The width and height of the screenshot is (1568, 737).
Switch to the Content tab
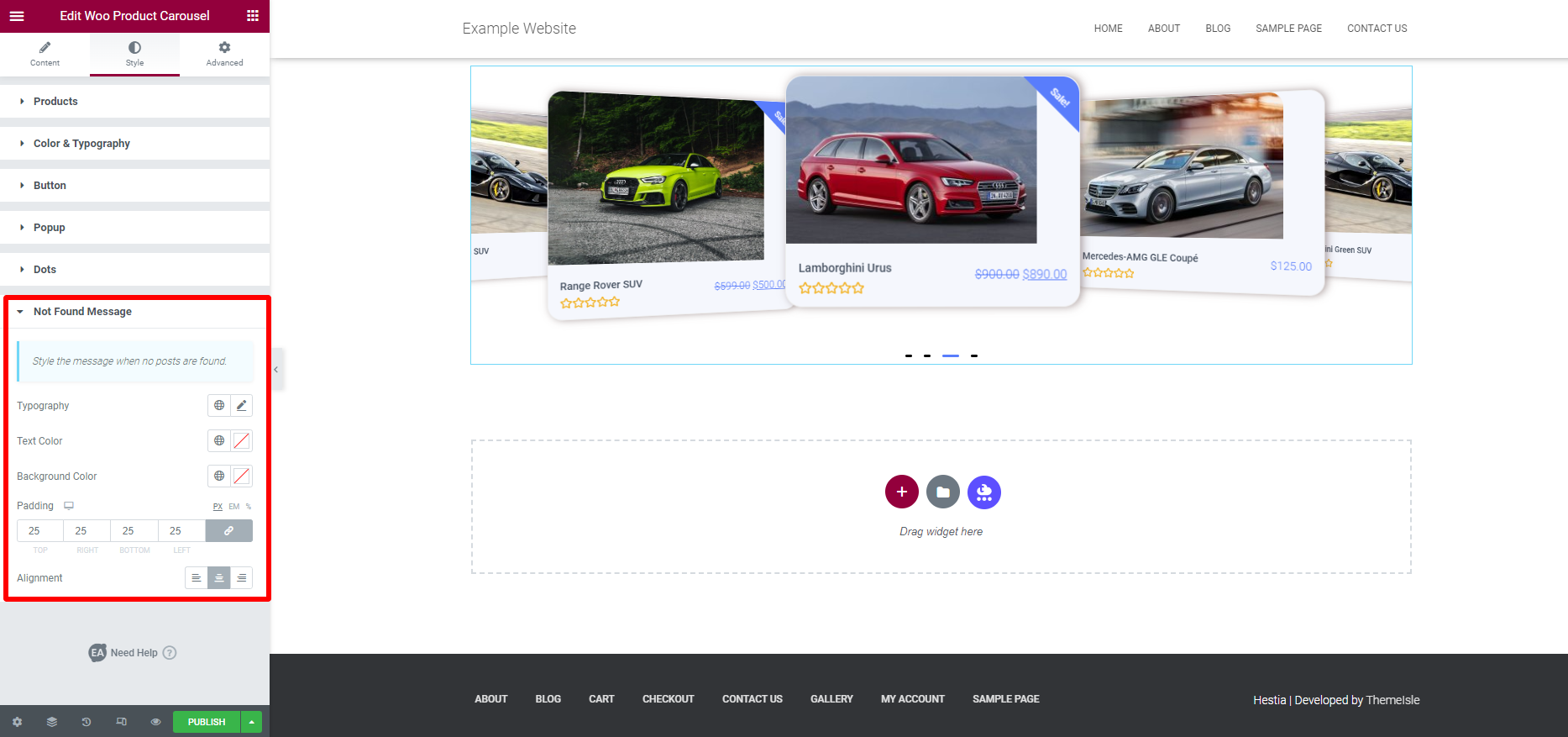pos(45,54)
